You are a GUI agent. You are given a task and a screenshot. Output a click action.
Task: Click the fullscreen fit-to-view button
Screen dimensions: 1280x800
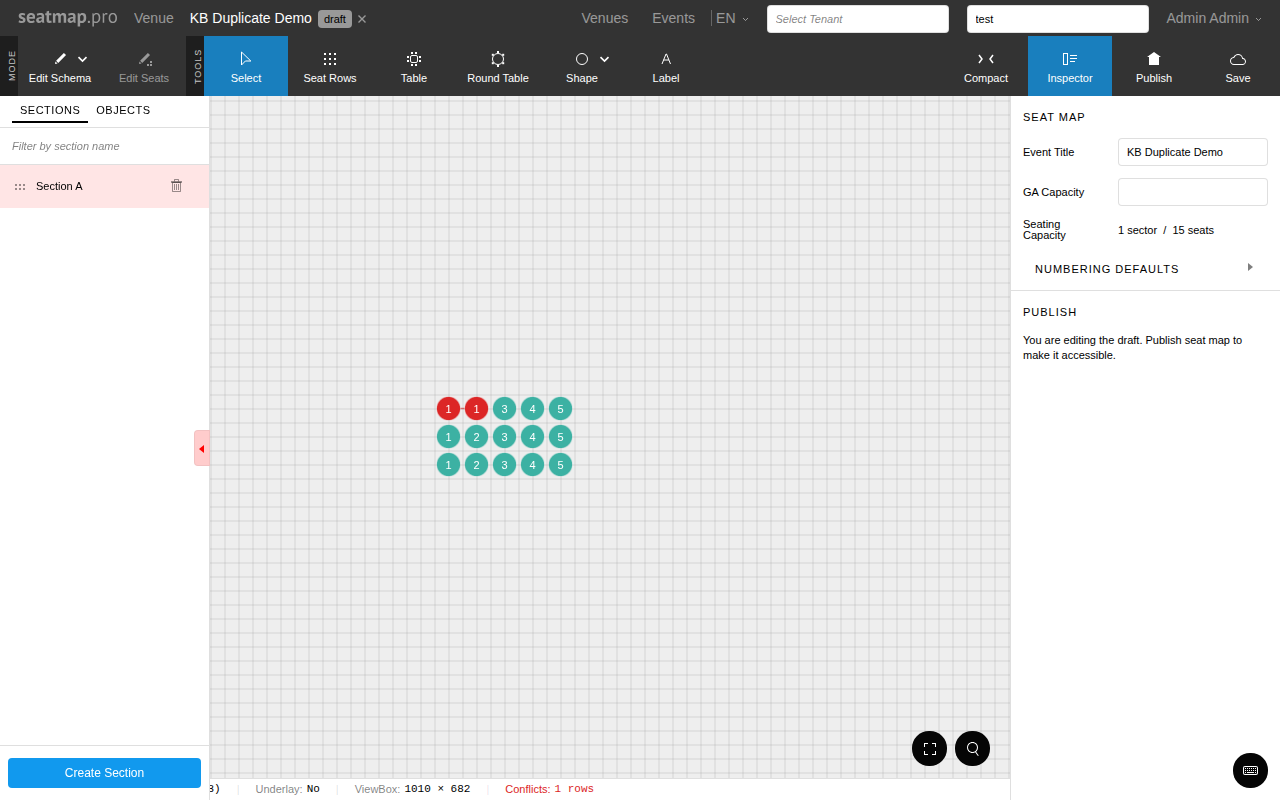(x=930, y=748)
